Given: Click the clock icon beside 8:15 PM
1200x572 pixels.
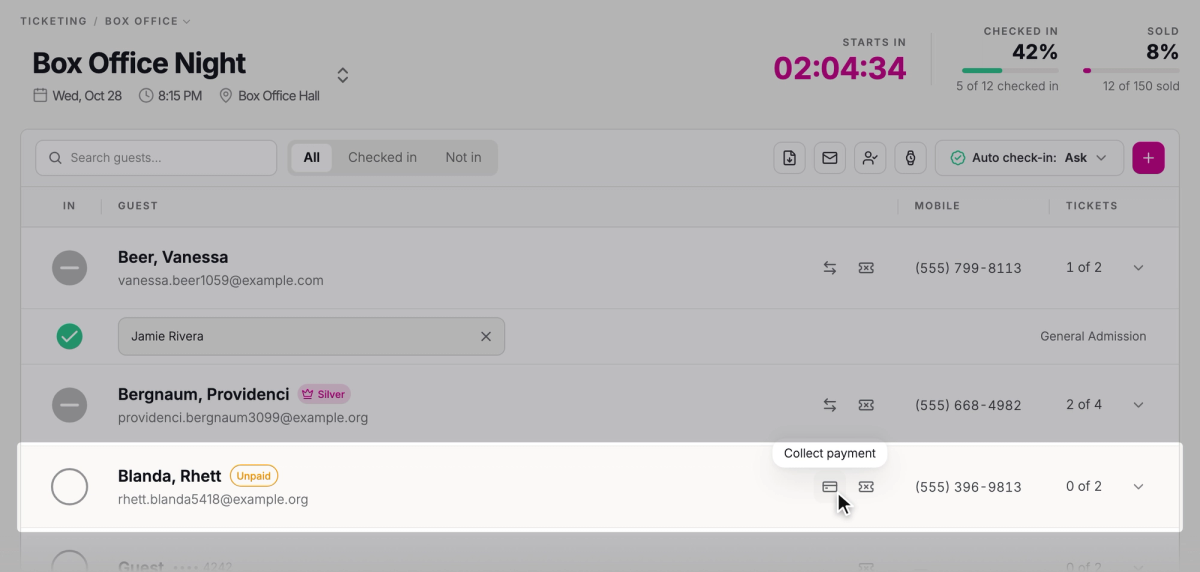Looking at the screenshot, I should (x=146, y=96).
